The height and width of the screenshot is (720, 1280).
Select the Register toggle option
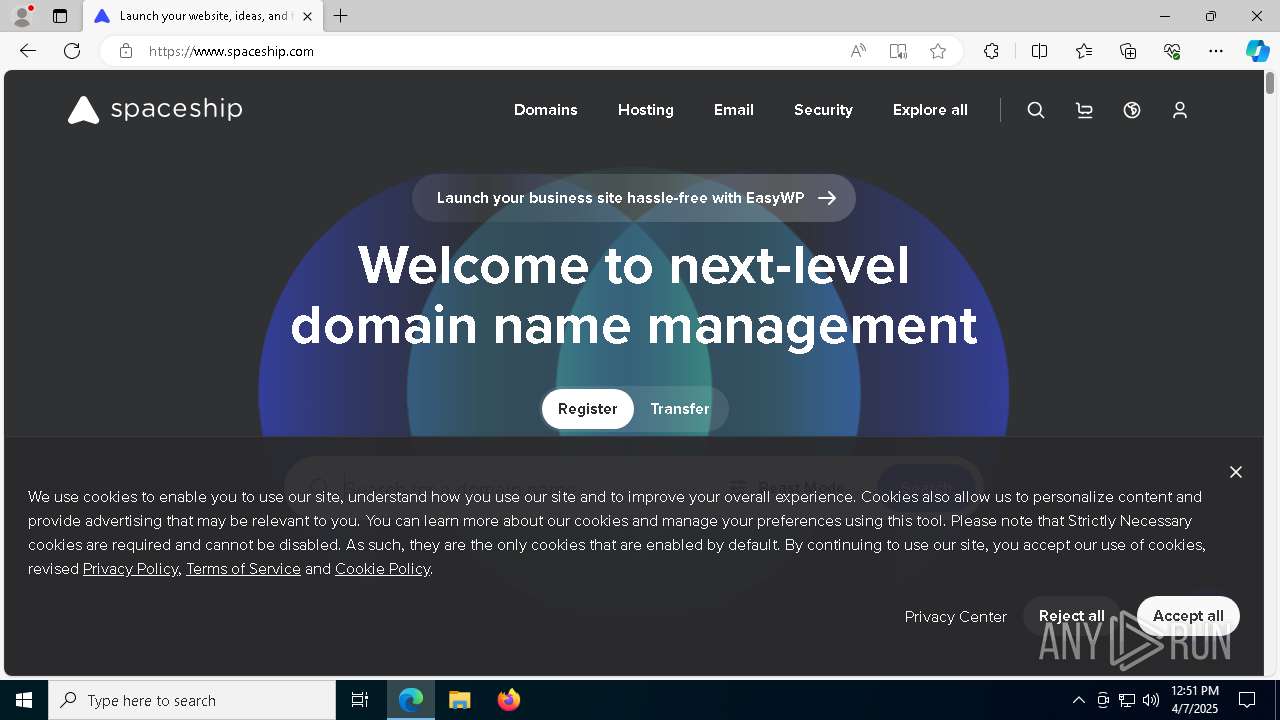588,409
